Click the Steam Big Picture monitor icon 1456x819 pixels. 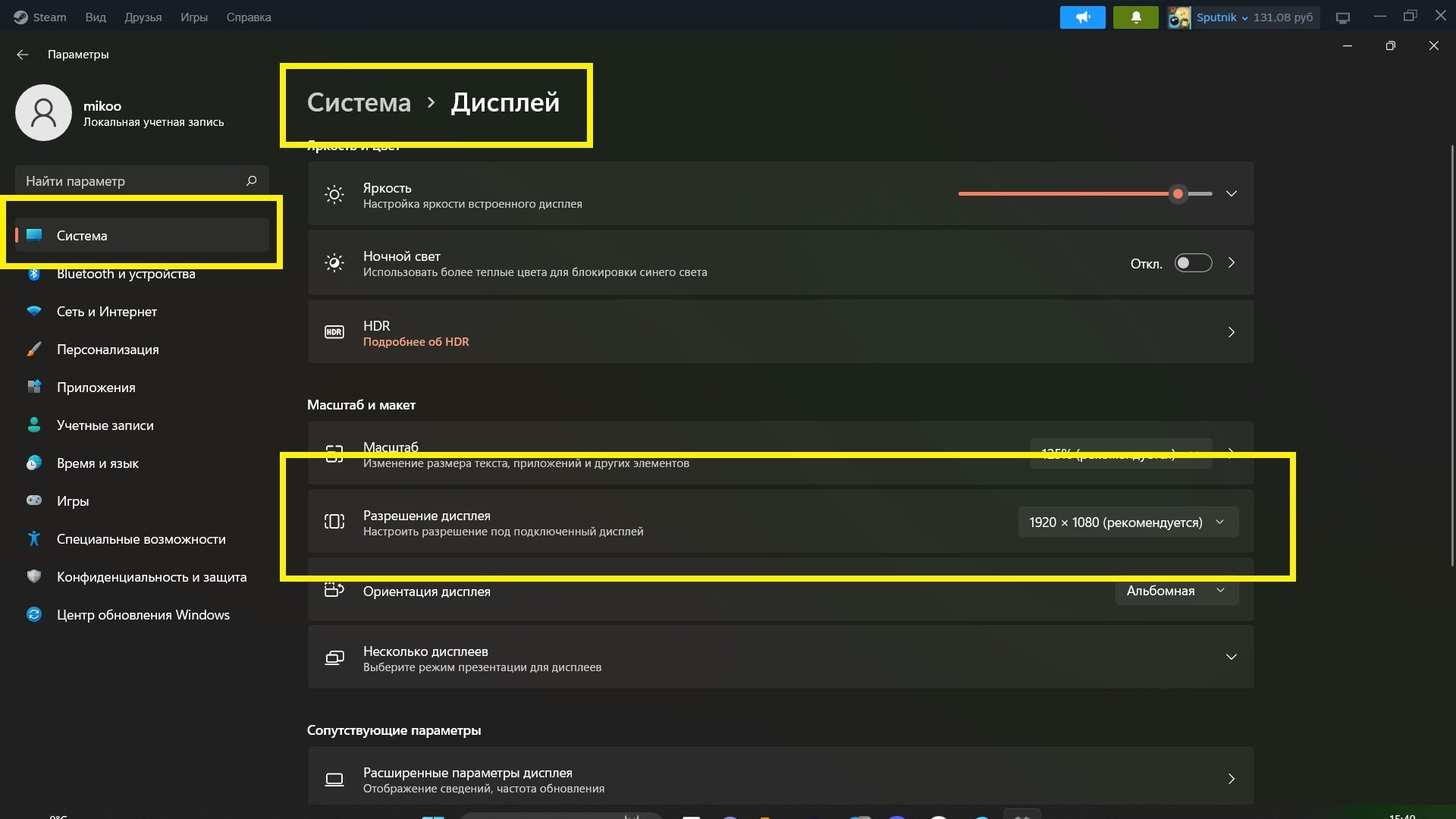[1343, 17]
